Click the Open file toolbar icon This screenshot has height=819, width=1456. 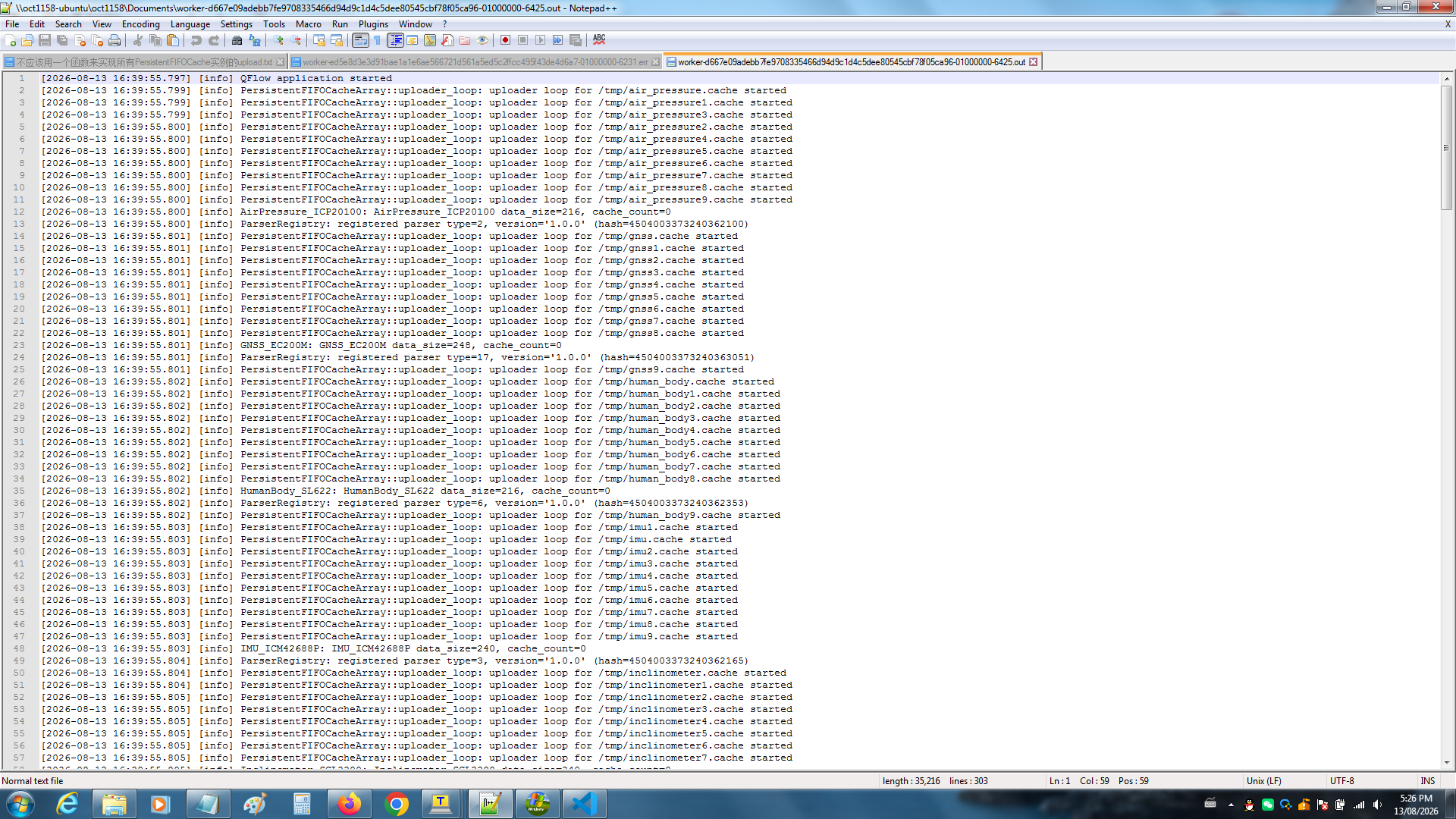pyautogui.click(x=27, y=40)
